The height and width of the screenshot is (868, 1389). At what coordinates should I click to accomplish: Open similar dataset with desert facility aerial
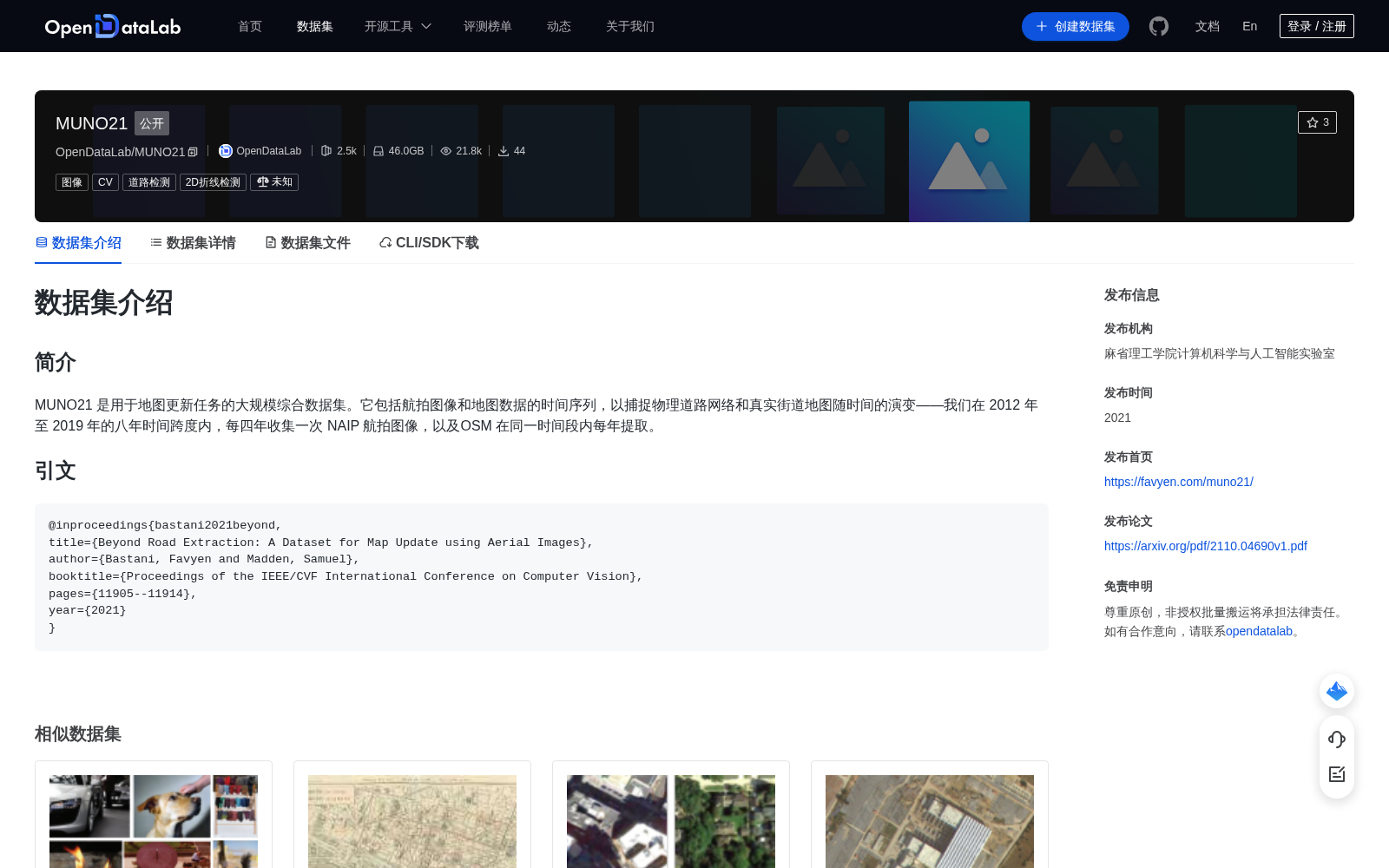tap(930, 814)
